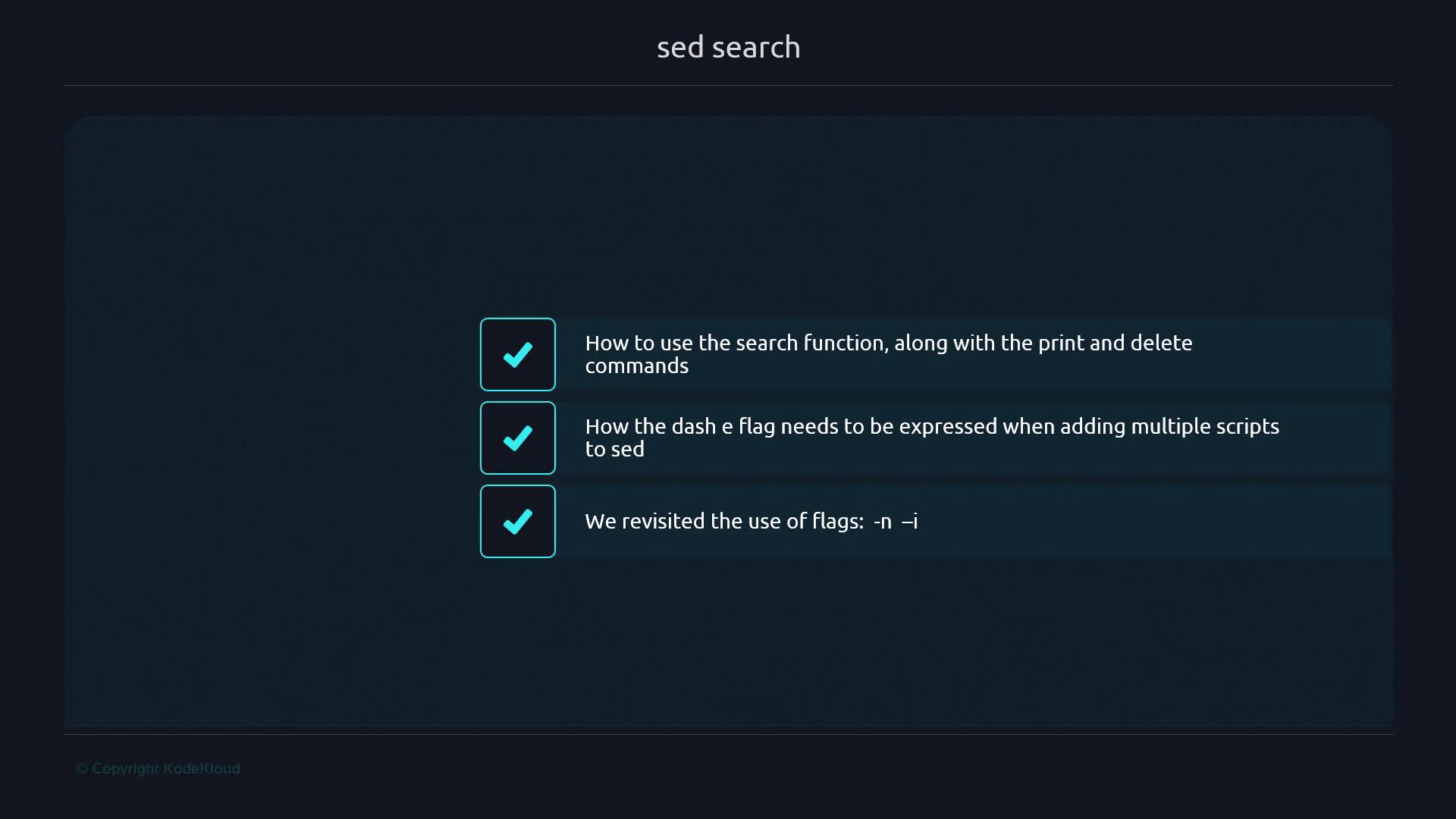Click "to sed" ending the second bullet
The width and height of the screenshot is (1456, 819).
pos(614,449)
